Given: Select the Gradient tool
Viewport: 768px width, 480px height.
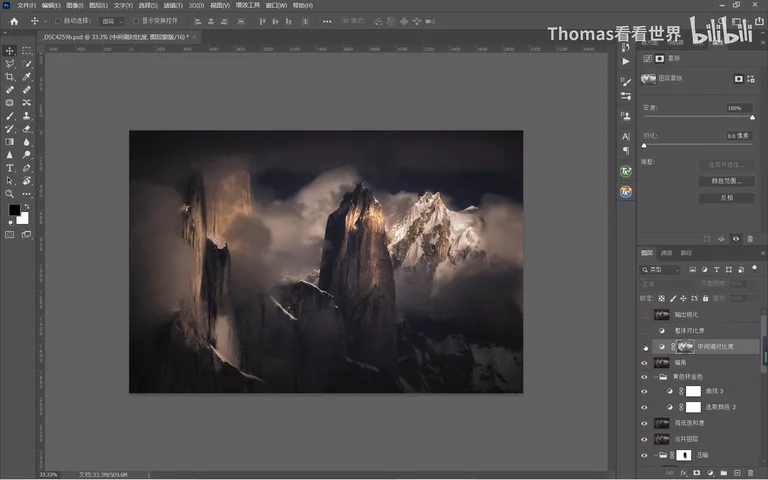Looking at the screenshot, I should click(x=9, y=142).
